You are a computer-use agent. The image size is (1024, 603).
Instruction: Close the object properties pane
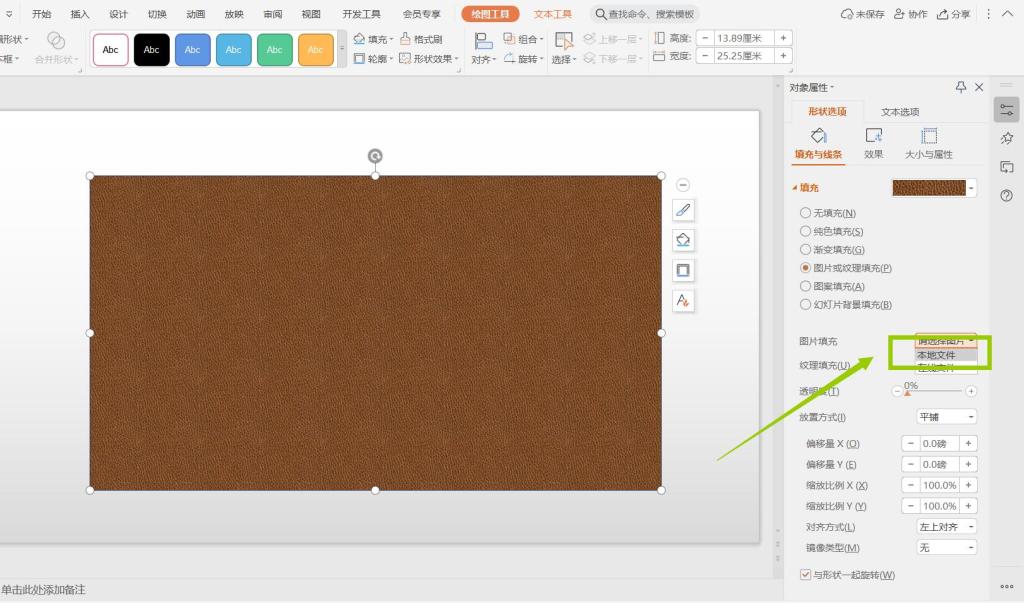click(x=979, y=87)
